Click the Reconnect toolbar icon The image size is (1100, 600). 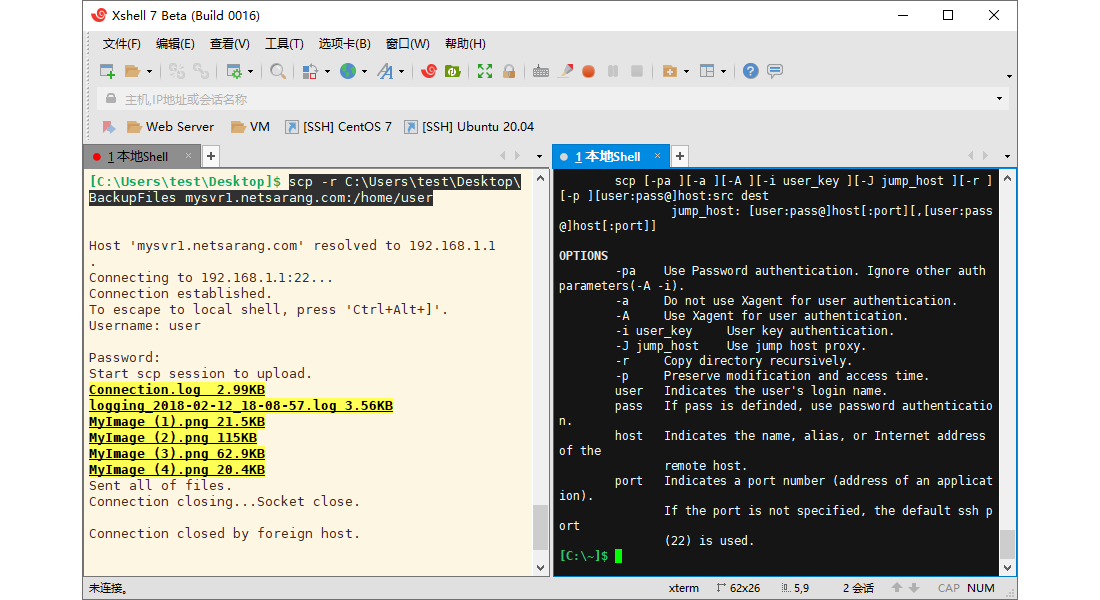[x=201, y=71]
